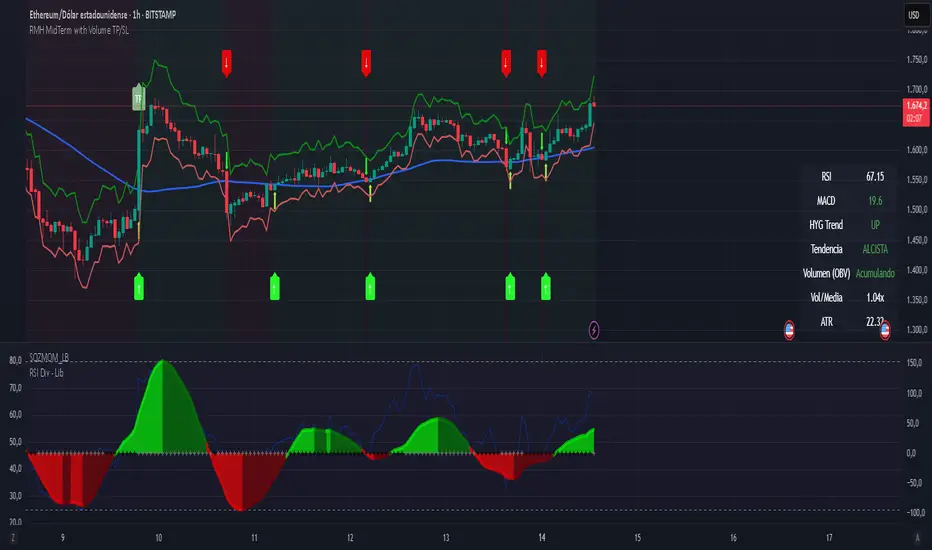Image resolution: width=932 pixels, height=550 pixels.
Task: Click date 9 on the time axis
Action: [x=62, y=538]
